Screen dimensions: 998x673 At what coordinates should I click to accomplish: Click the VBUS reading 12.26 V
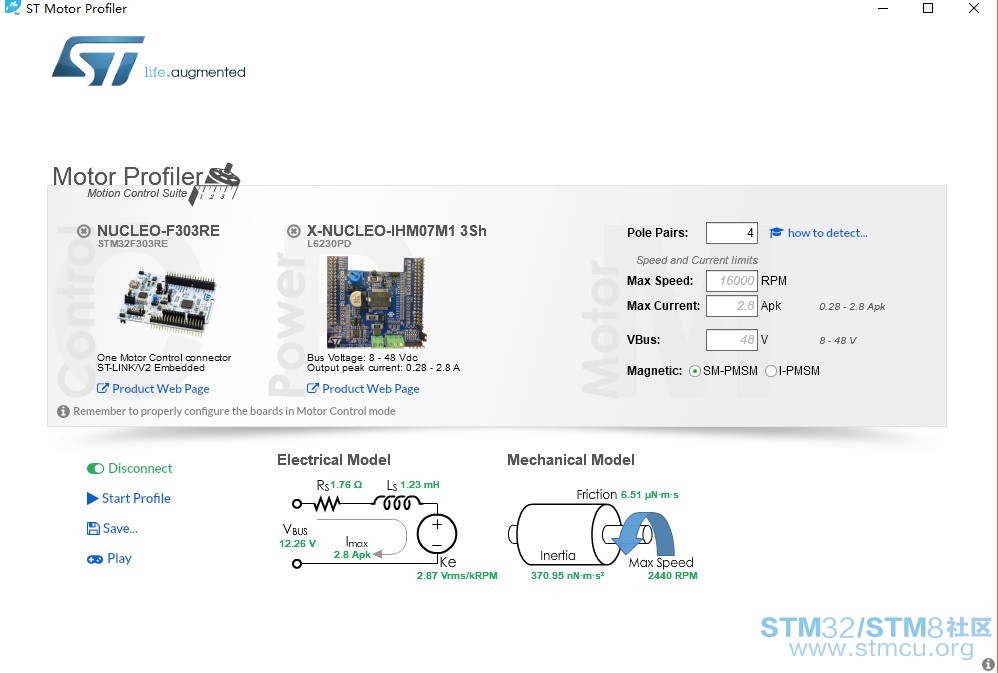coord(297,544)
